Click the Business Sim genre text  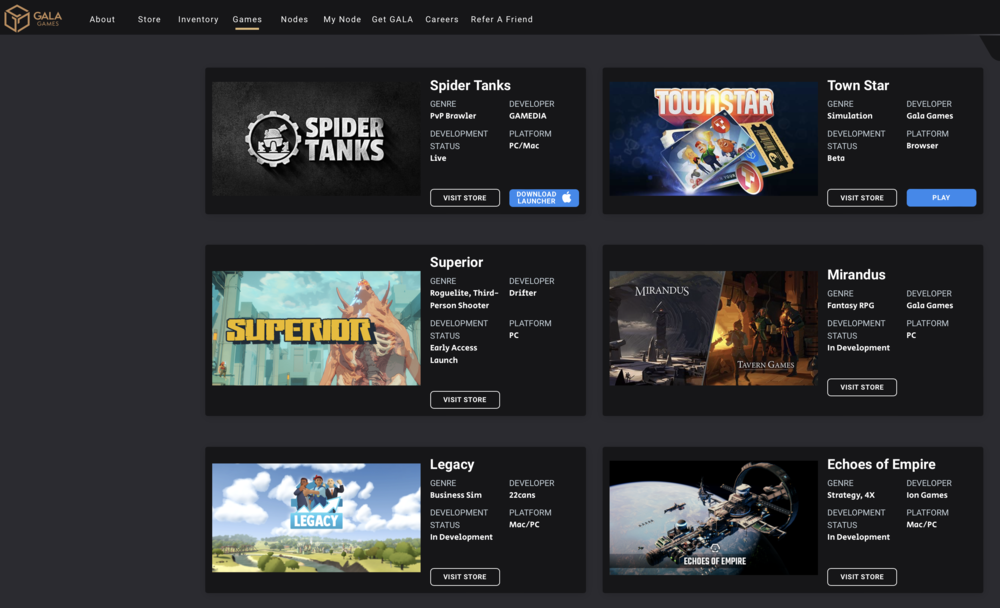[455, 495]
